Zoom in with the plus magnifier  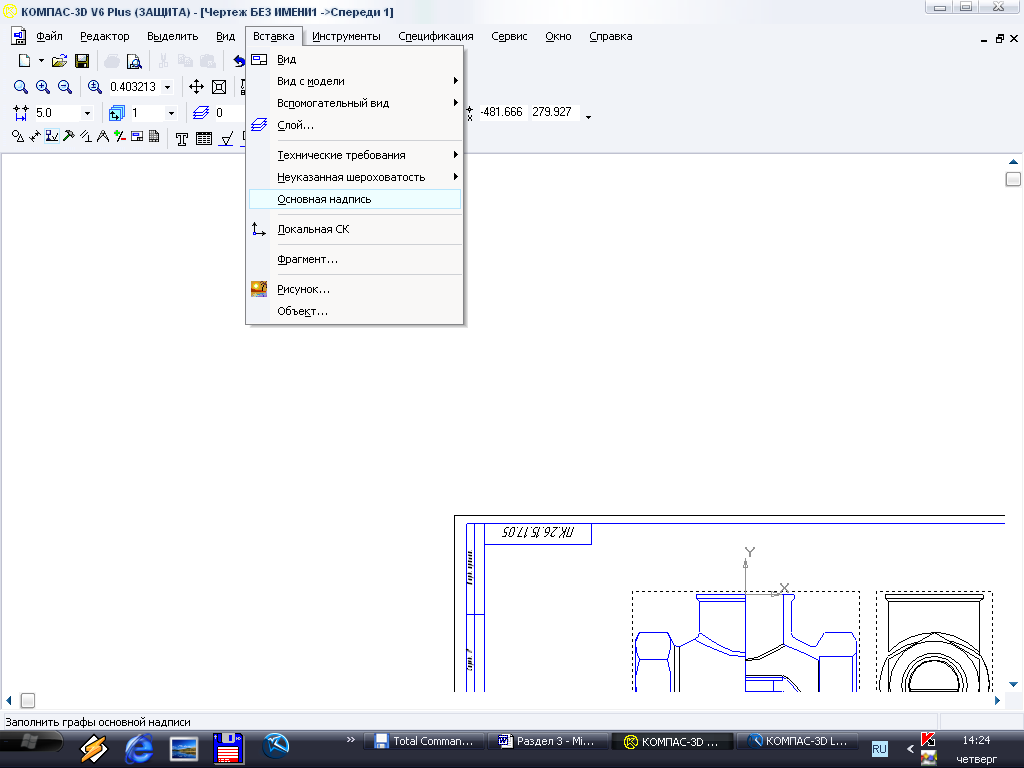tap(42, 87)
